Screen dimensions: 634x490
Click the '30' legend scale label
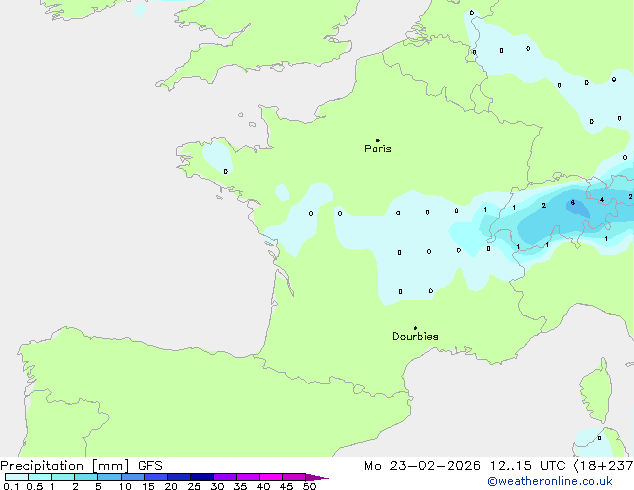(x=217, y=486)
